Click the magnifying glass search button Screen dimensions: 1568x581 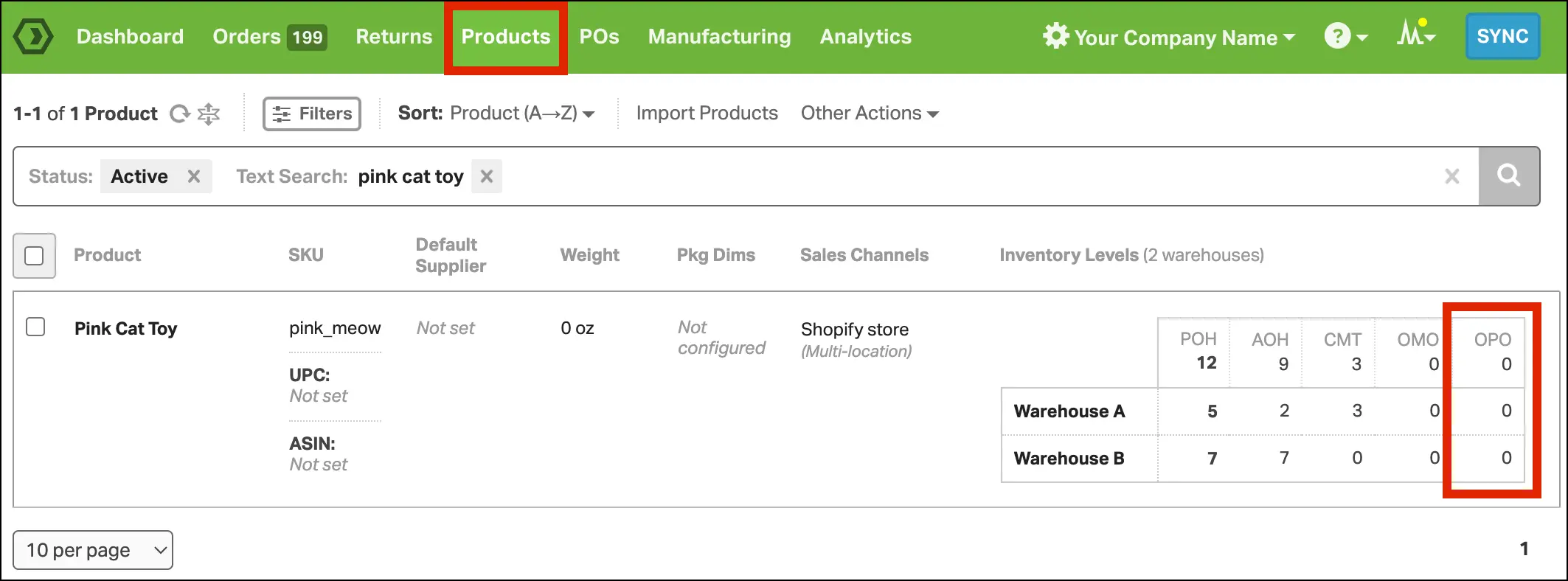pyautogui.click(x=1508, y=176)
